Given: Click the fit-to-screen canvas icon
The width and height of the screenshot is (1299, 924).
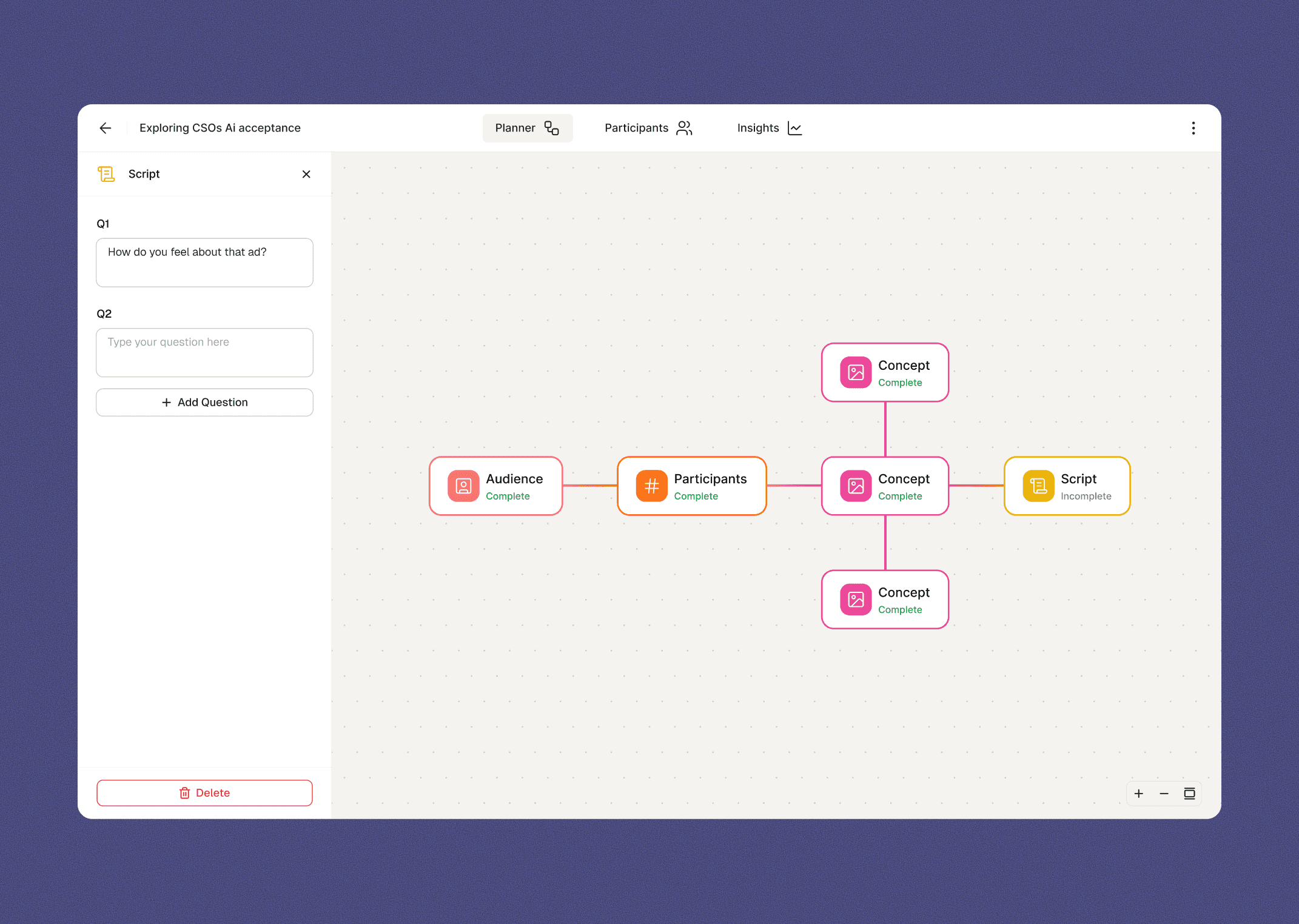Looking at the screenshot, I should [x=1189, y=794].
